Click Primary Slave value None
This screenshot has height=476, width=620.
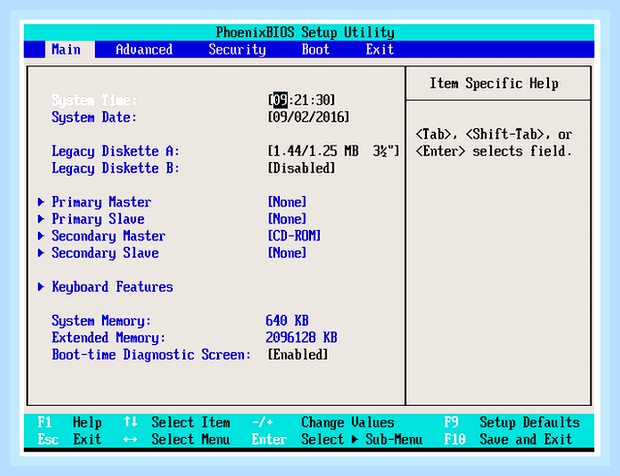click(287, 219)
